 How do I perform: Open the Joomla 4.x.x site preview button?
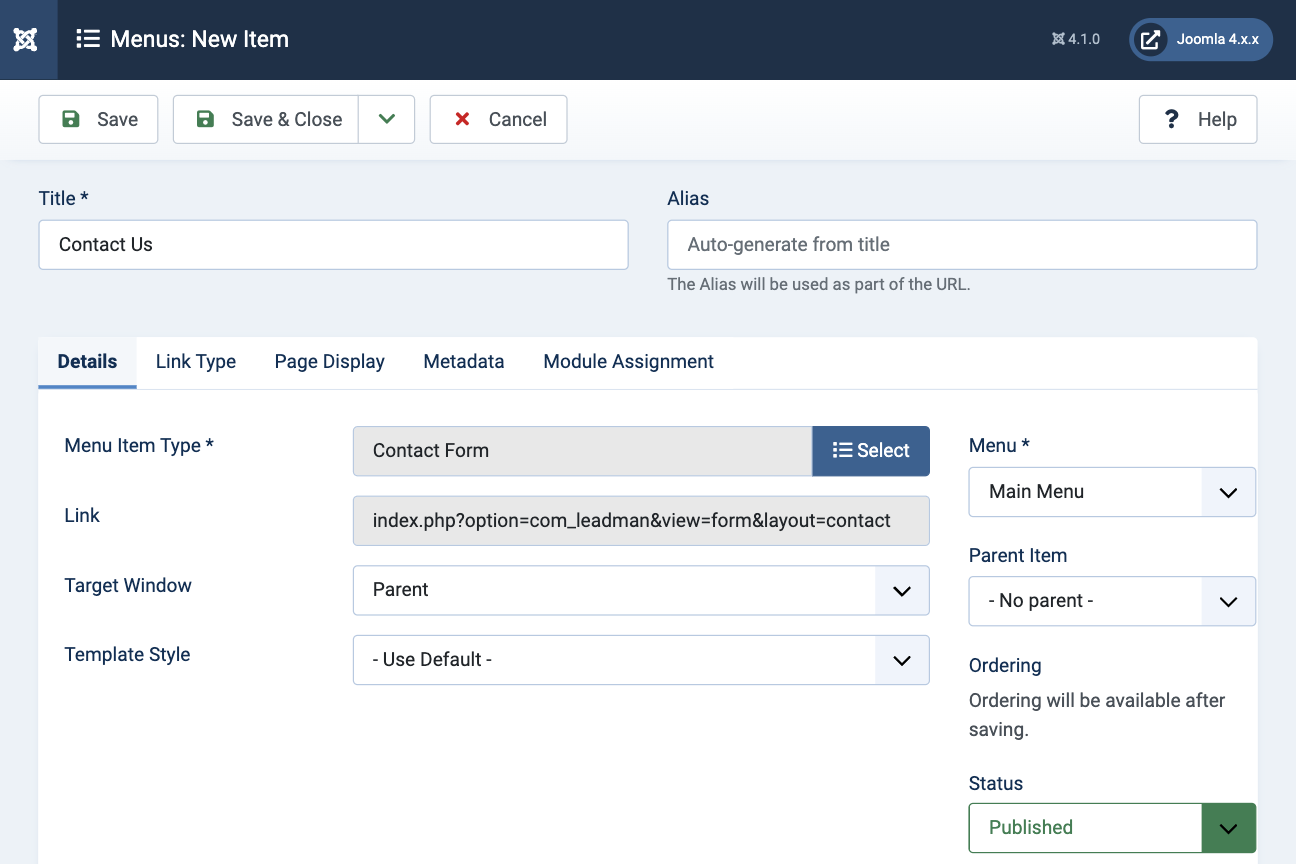click(x=1201, y=40)
